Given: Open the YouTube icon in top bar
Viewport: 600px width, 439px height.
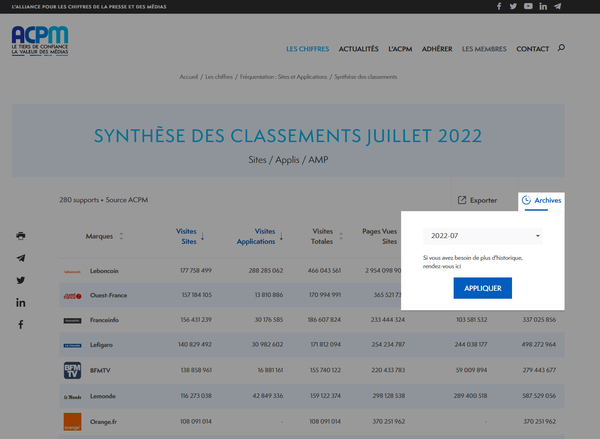Looking at the screenshot, I should click(528, 6).
